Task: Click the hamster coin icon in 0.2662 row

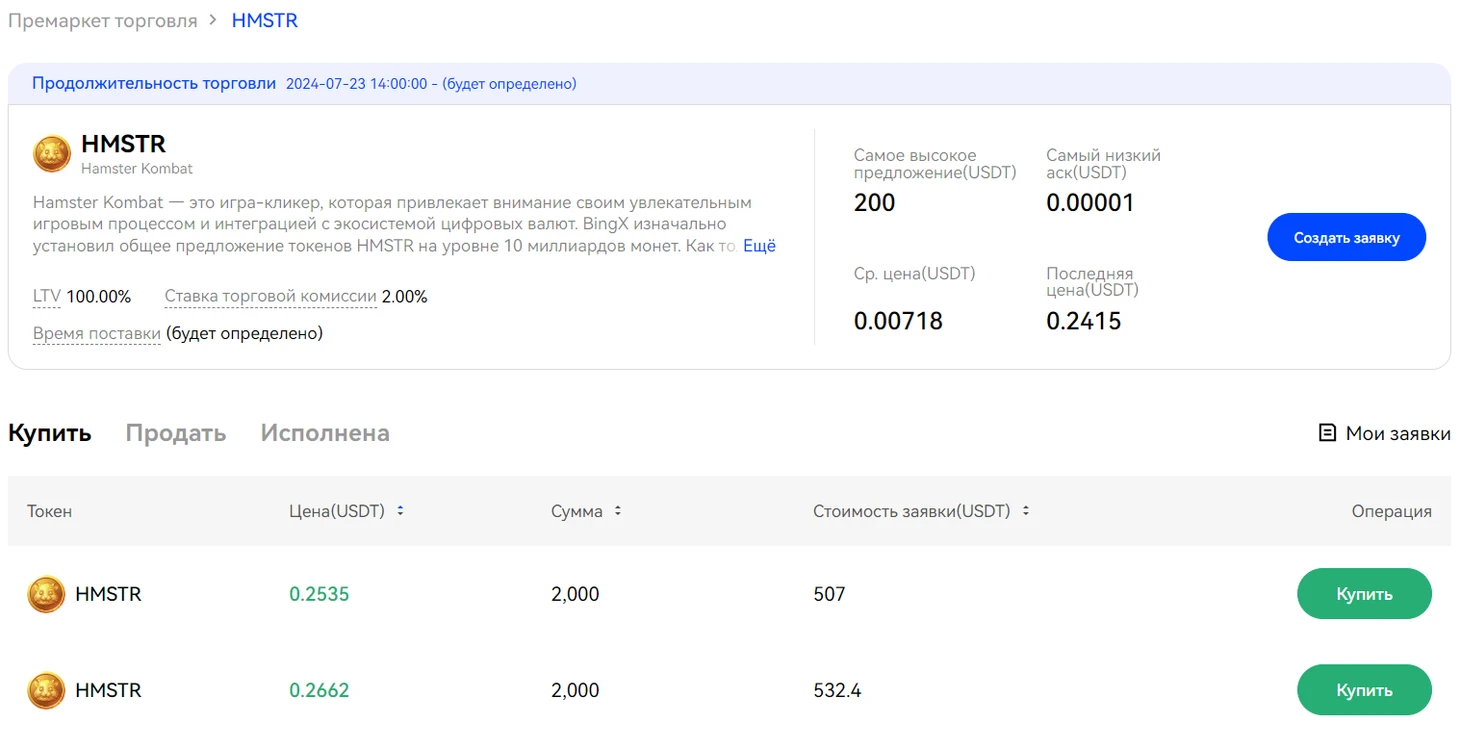Action: pyautogui.click(x=46, y=690)
